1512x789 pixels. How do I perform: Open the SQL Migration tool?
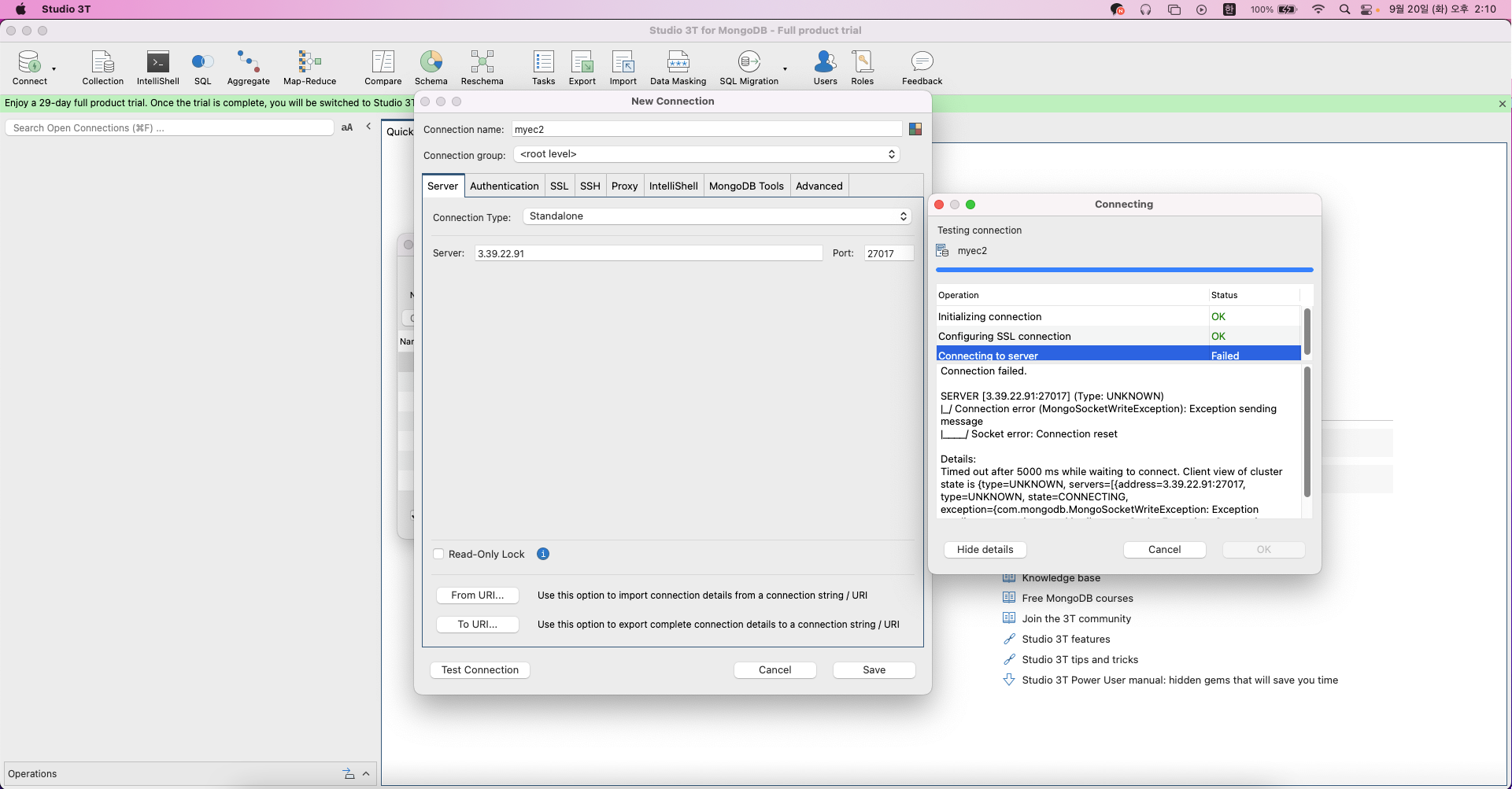coord(749,67)
